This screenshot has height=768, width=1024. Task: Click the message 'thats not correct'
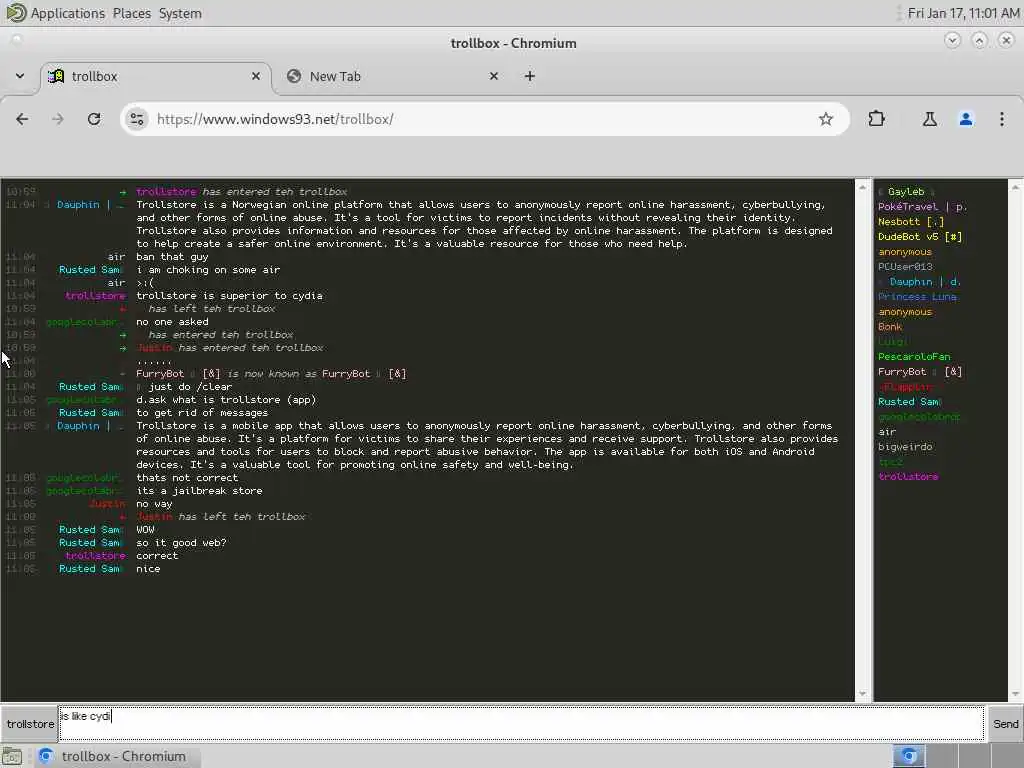point(187,477)
